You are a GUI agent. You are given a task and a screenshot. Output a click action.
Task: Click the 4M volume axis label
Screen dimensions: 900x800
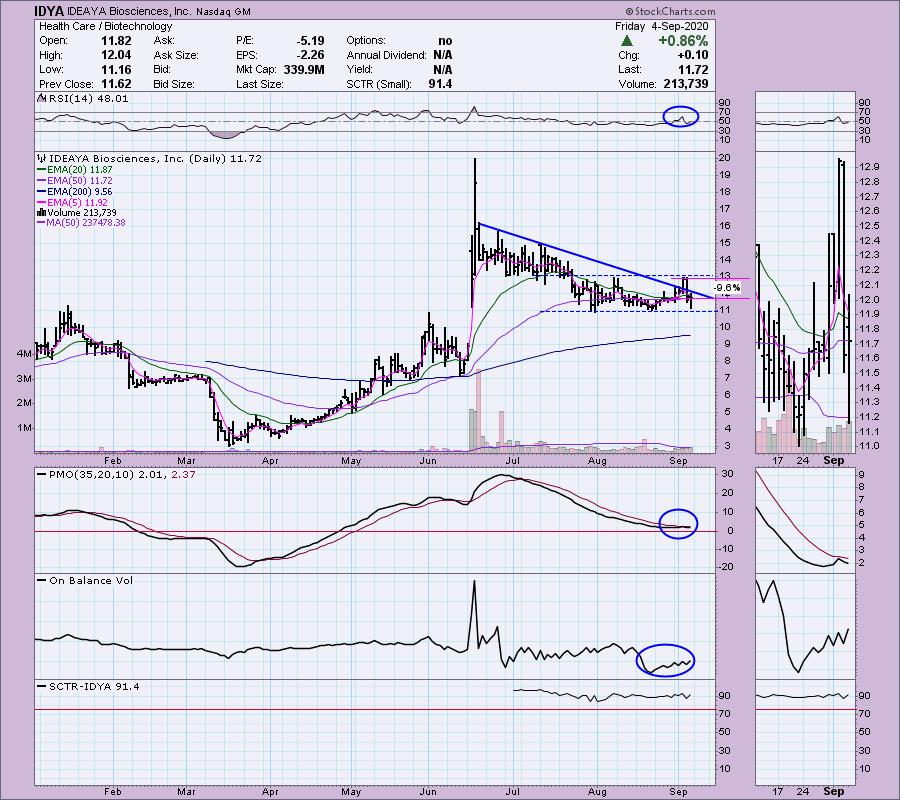pos(24,354)
